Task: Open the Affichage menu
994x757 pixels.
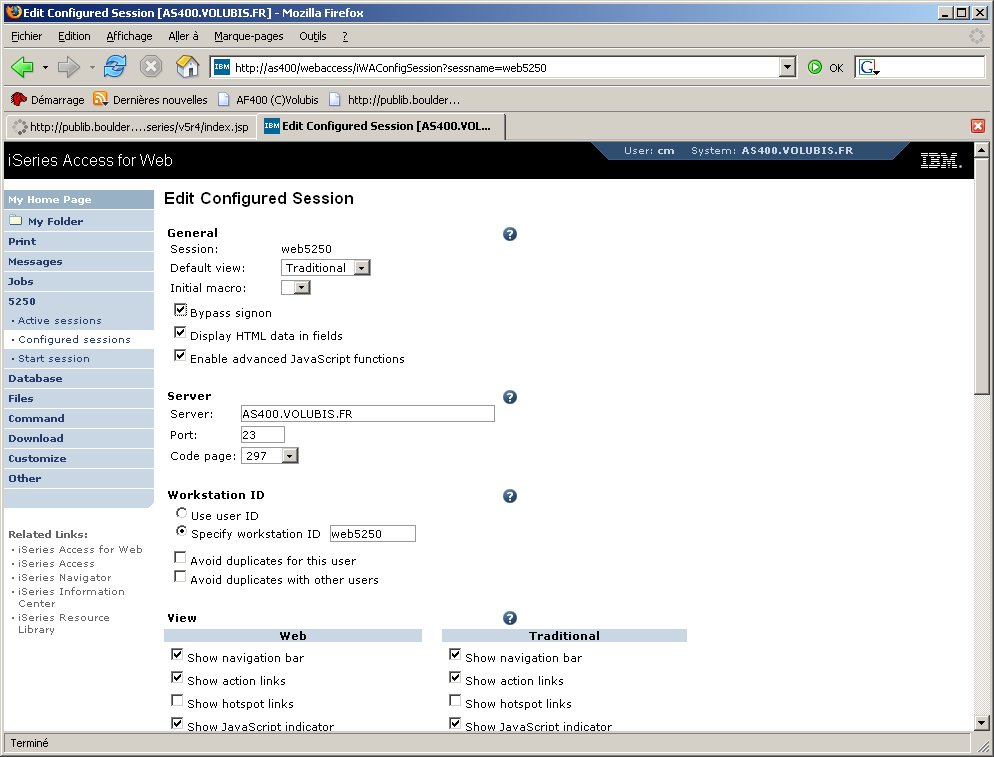Action: tap(129, 36)
